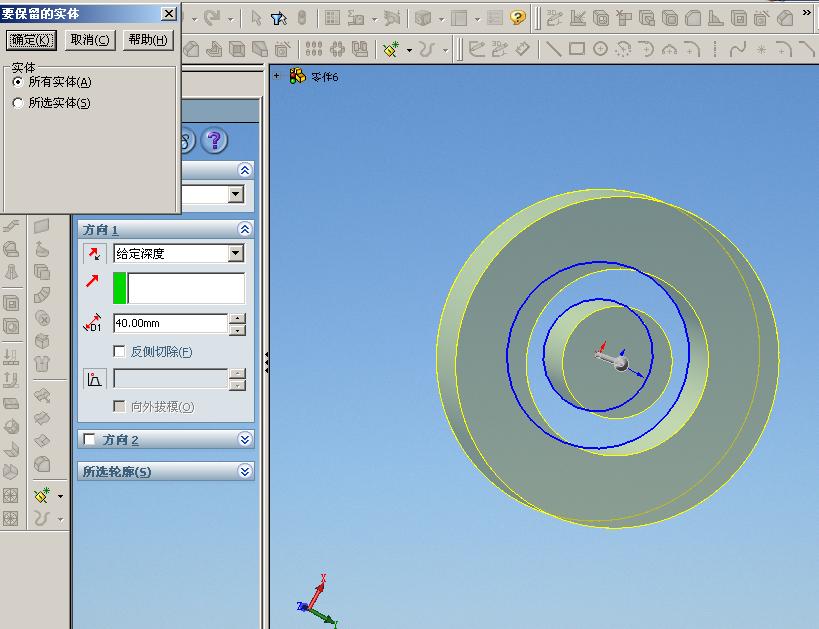The height and width of the screenshot is (629, 819).
Task: Choose the Line sketch tool
Action: coord(553,49)
